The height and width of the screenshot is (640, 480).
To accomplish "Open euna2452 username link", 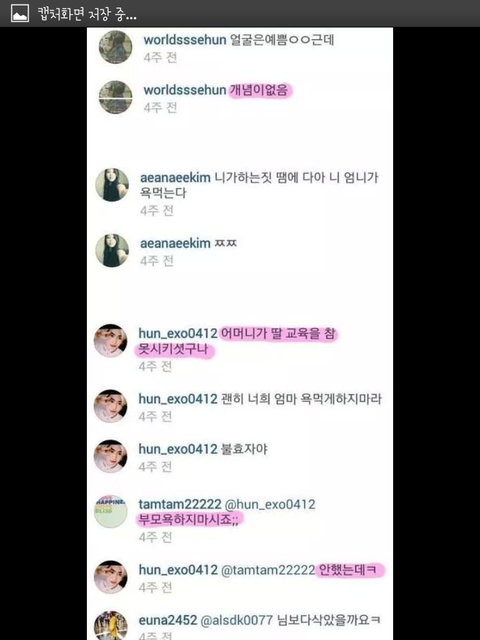I will pos(168,620).
